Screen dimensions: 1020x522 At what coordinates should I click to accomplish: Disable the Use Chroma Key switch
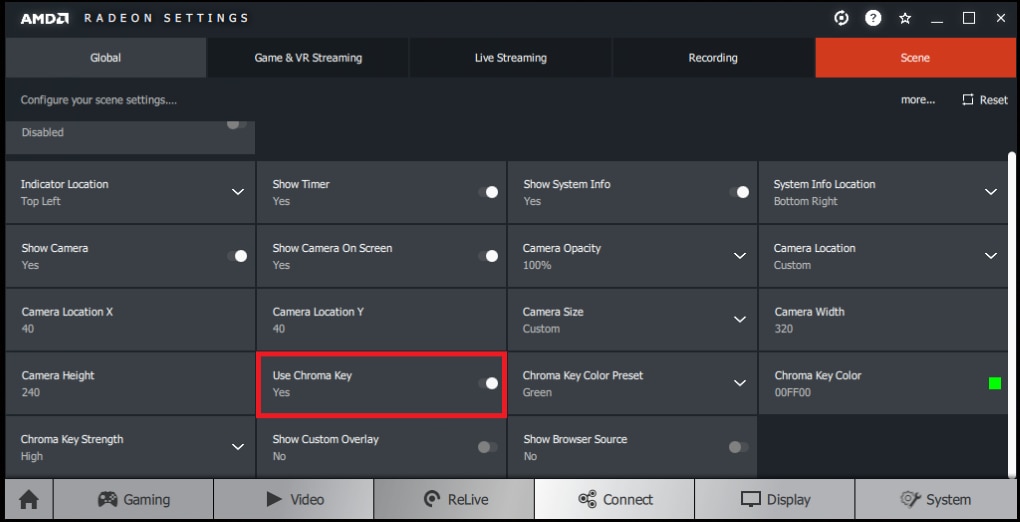(x=488, y=383)
